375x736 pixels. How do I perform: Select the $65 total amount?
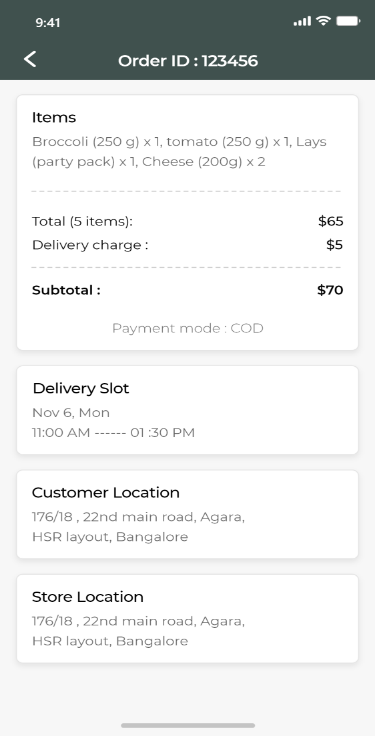click(331, 221)
